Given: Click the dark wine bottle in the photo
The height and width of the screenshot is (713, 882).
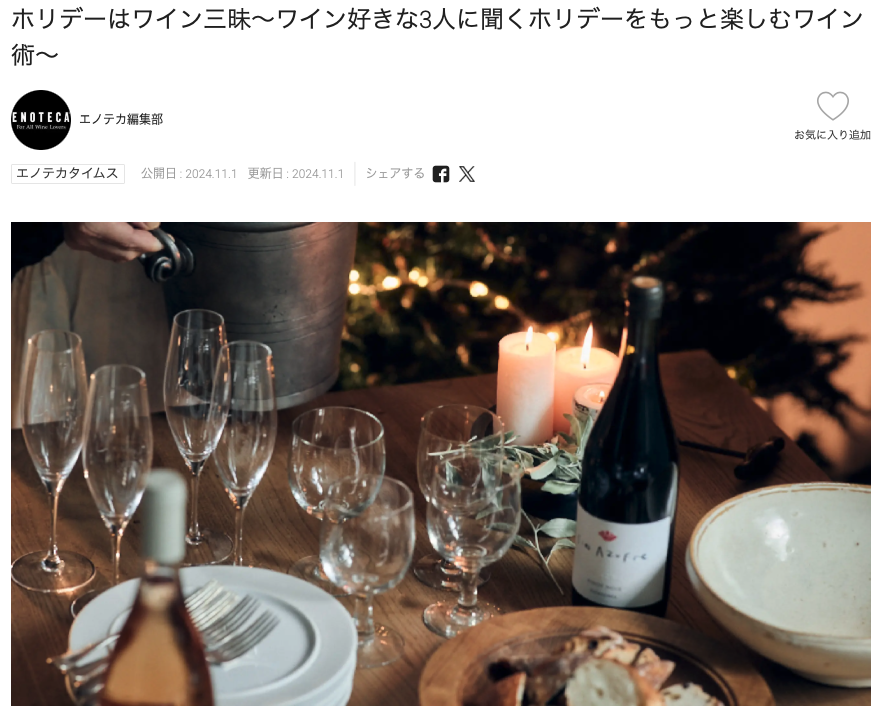Looking at the screenshot, I should (x=627, y=447).
